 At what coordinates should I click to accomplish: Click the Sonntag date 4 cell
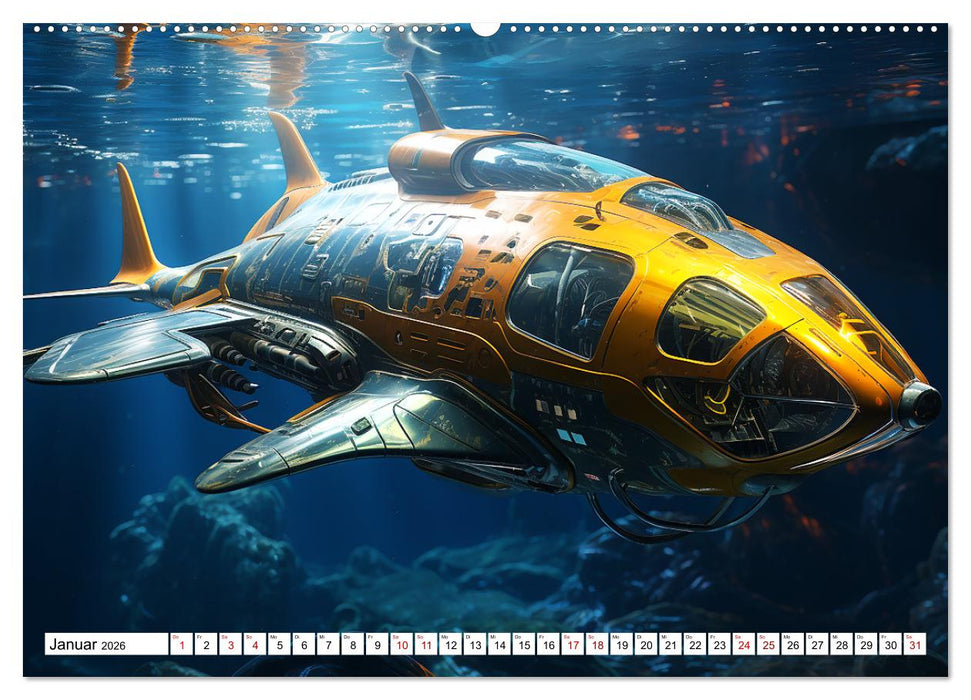coord(256,646)
